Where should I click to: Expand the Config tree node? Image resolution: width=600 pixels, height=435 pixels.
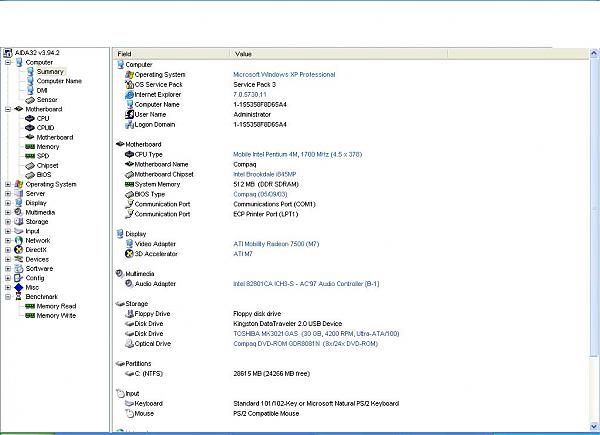(8, 278)
